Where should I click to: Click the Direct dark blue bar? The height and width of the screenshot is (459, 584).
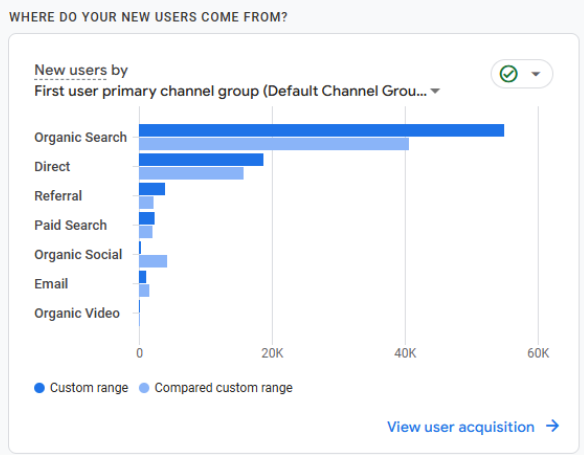coord(201,159)
